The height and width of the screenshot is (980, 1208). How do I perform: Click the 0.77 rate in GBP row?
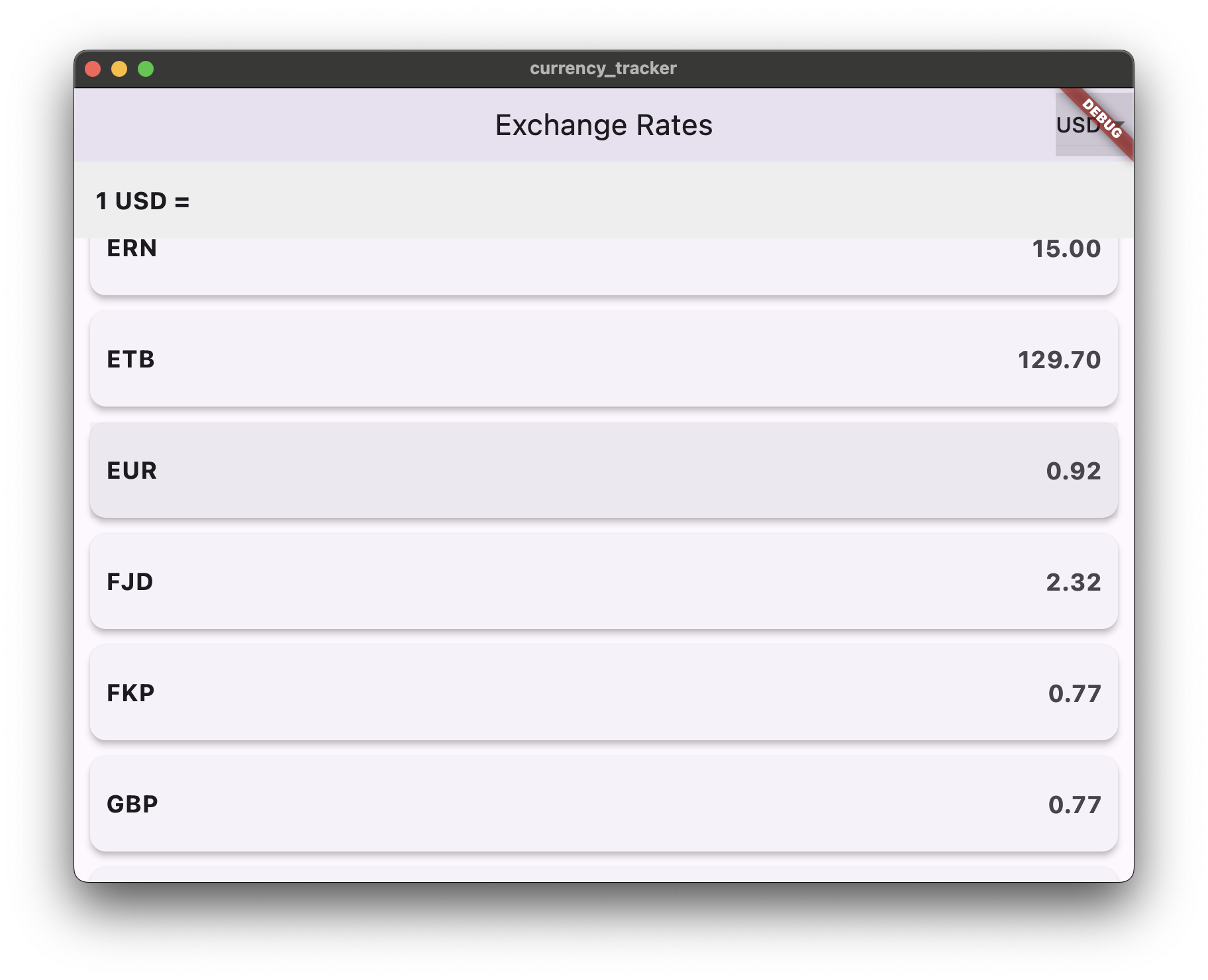click(x=1074, y=805)
